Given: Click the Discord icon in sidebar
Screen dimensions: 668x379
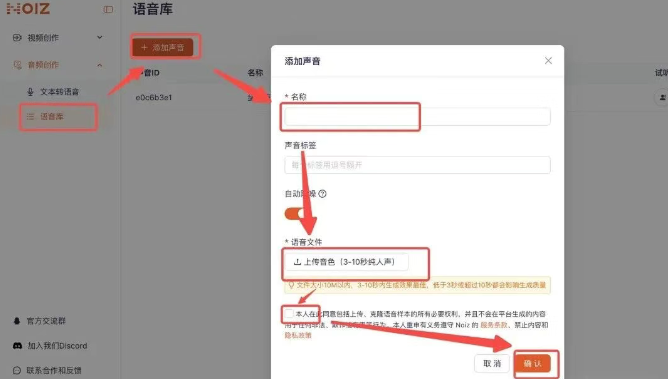Looking at the screenshot, I should click(17, 346).
